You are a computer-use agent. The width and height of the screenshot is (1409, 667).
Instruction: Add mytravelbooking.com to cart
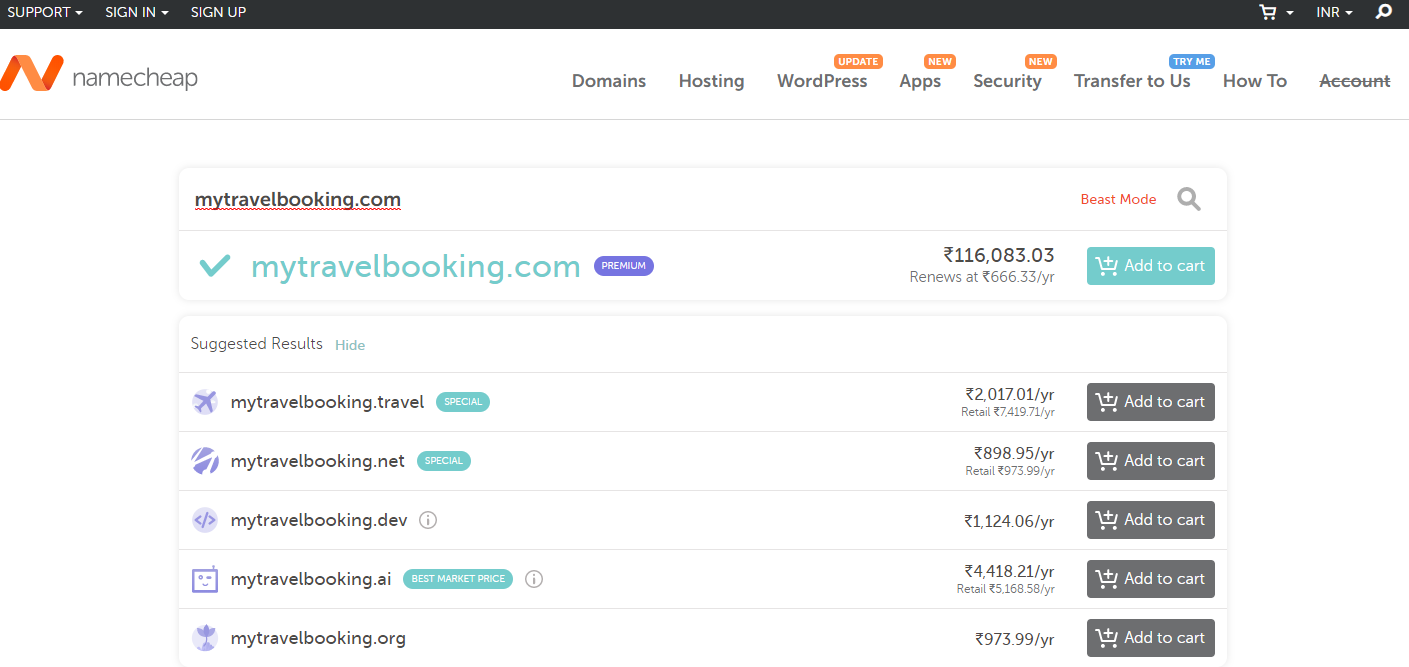click(x=1151, y=266)
